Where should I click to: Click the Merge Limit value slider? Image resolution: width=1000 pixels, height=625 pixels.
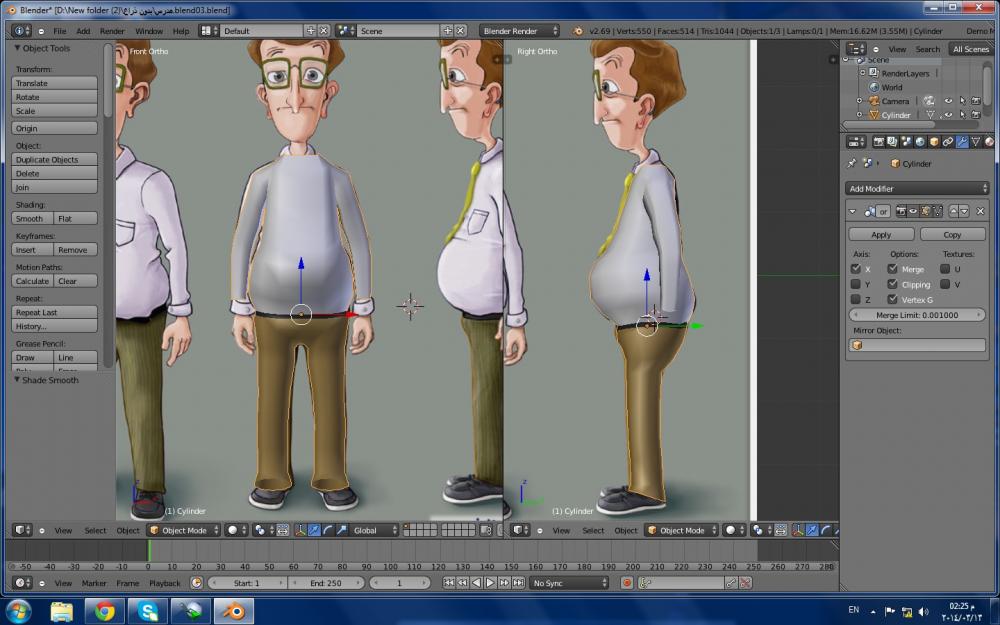point(916,315)
